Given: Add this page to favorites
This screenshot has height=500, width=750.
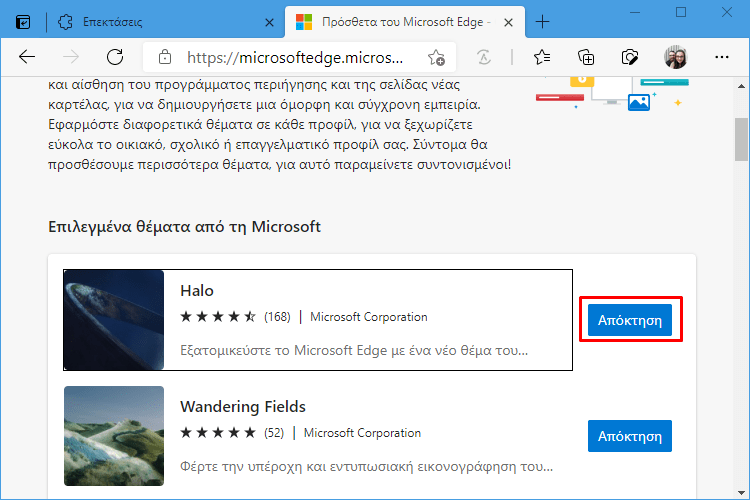Looking at the screenshot, I should pyautogui.click(x=436, y=57).
